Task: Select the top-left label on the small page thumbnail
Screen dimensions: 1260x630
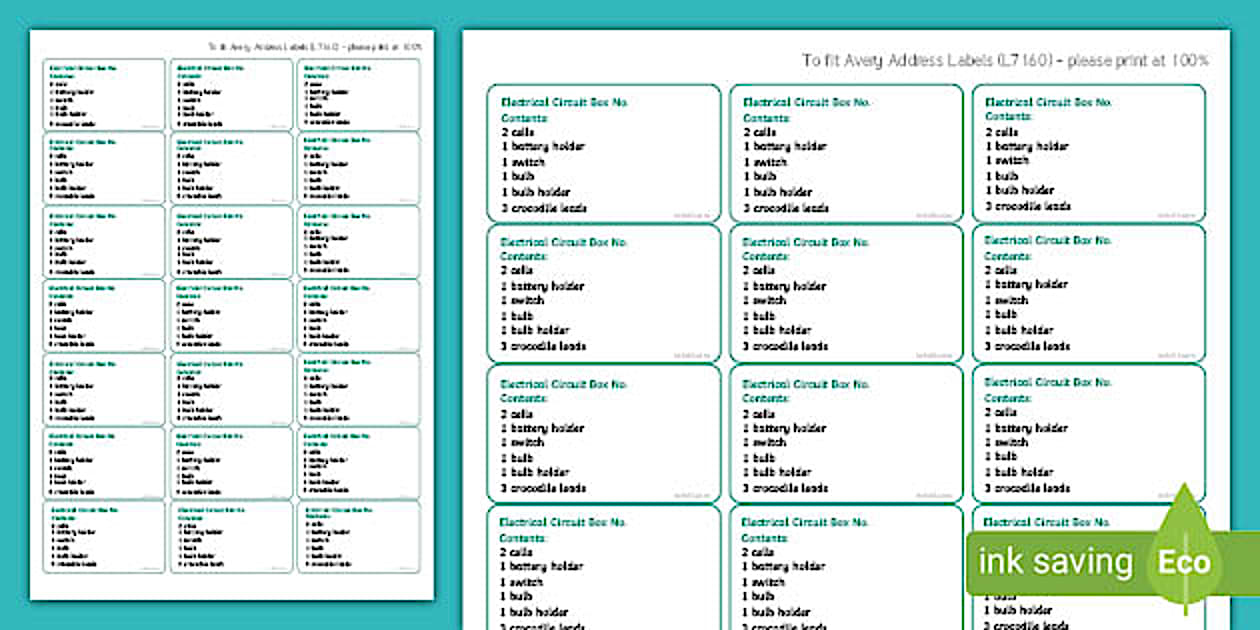Action: pos(104,94)
